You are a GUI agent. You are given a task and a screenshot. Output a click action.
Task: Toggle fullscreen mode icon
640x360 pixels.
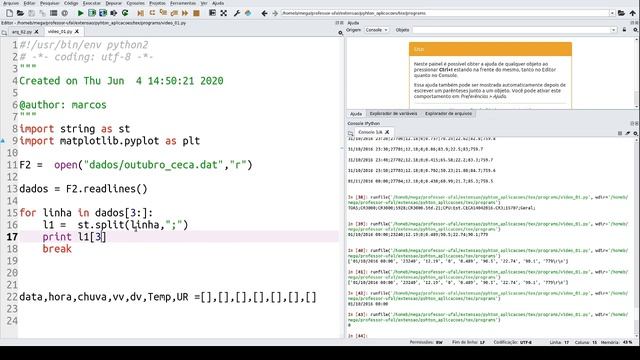tap(224, 13)
